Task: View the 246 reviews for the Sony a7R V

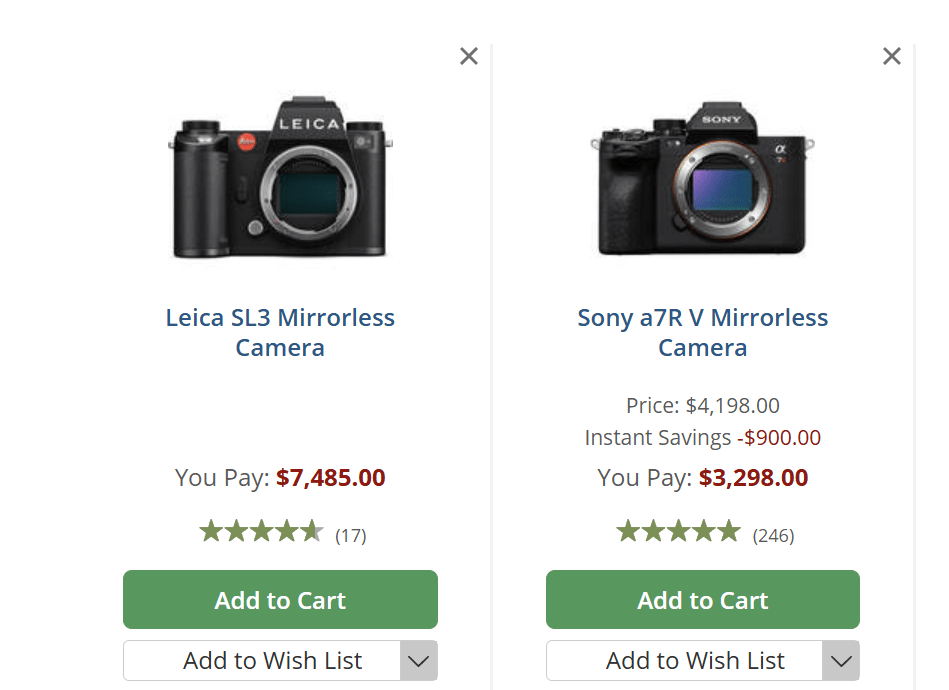Action: (x=773, y=536)
